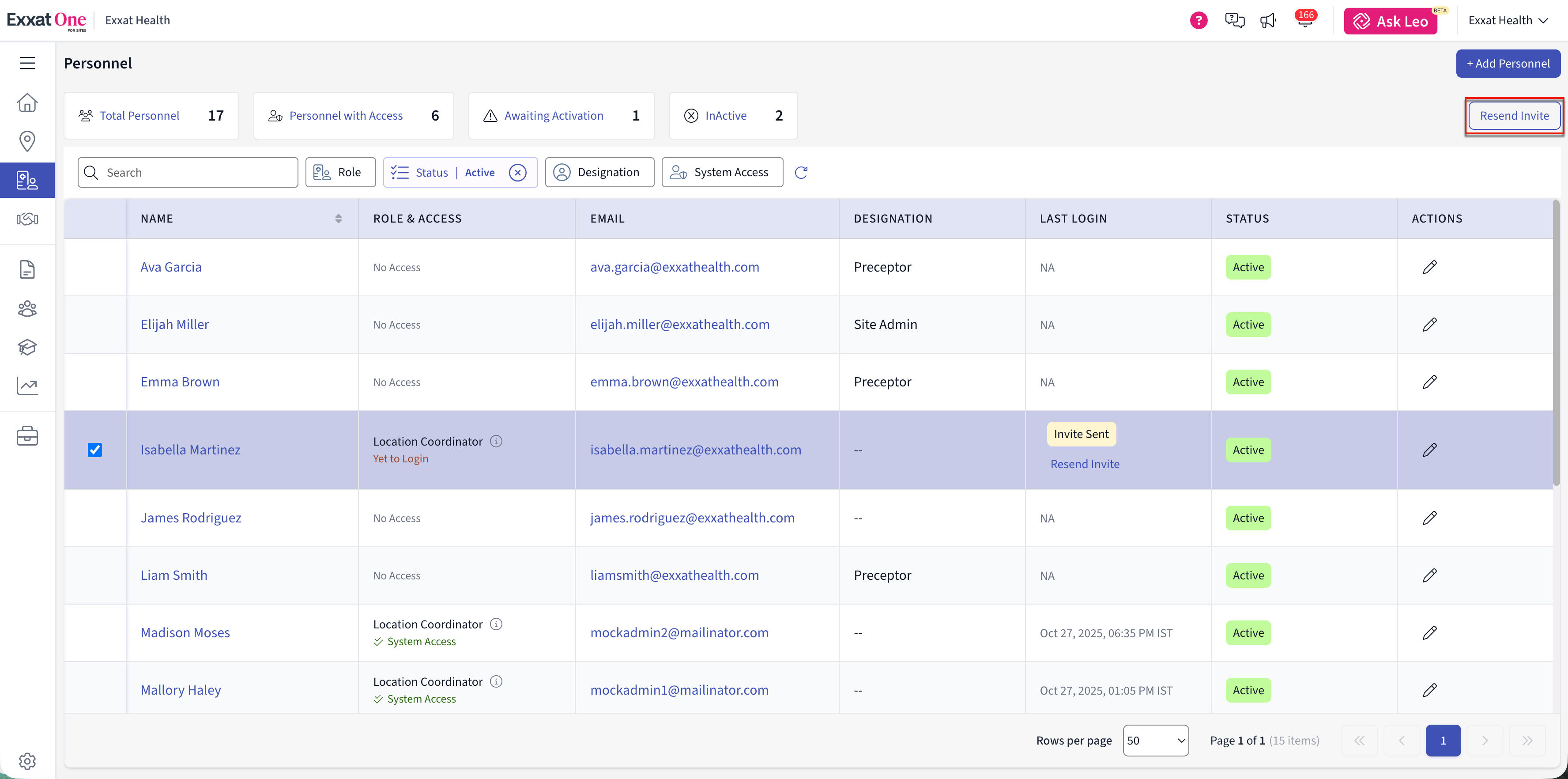The width and height of the screenshot is (1568, 779).
Task: Click the pink help question mark icon
Action: [1199, 21]
